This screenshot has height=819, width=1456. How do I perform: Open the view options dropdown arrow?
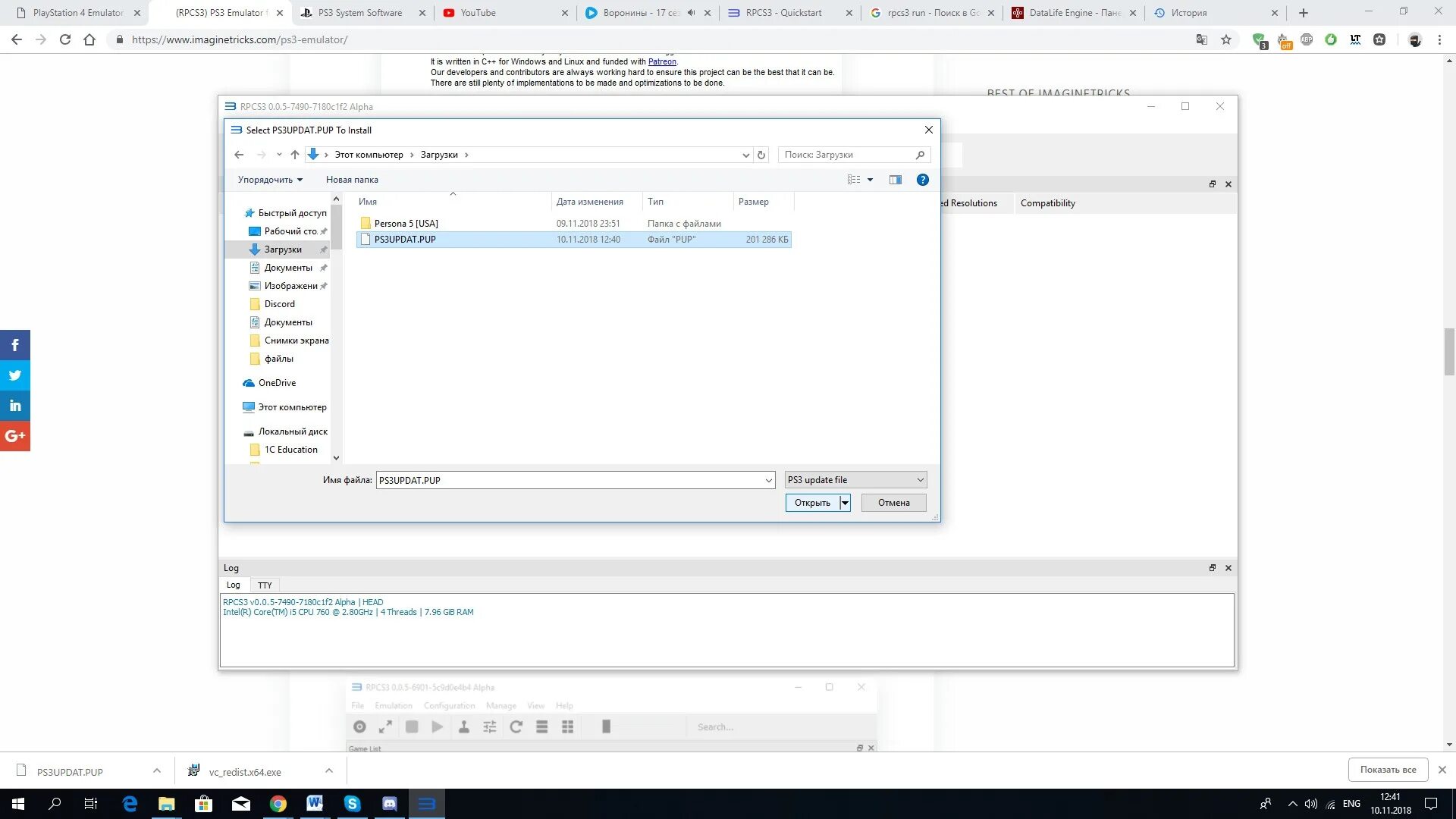[870, 180]
